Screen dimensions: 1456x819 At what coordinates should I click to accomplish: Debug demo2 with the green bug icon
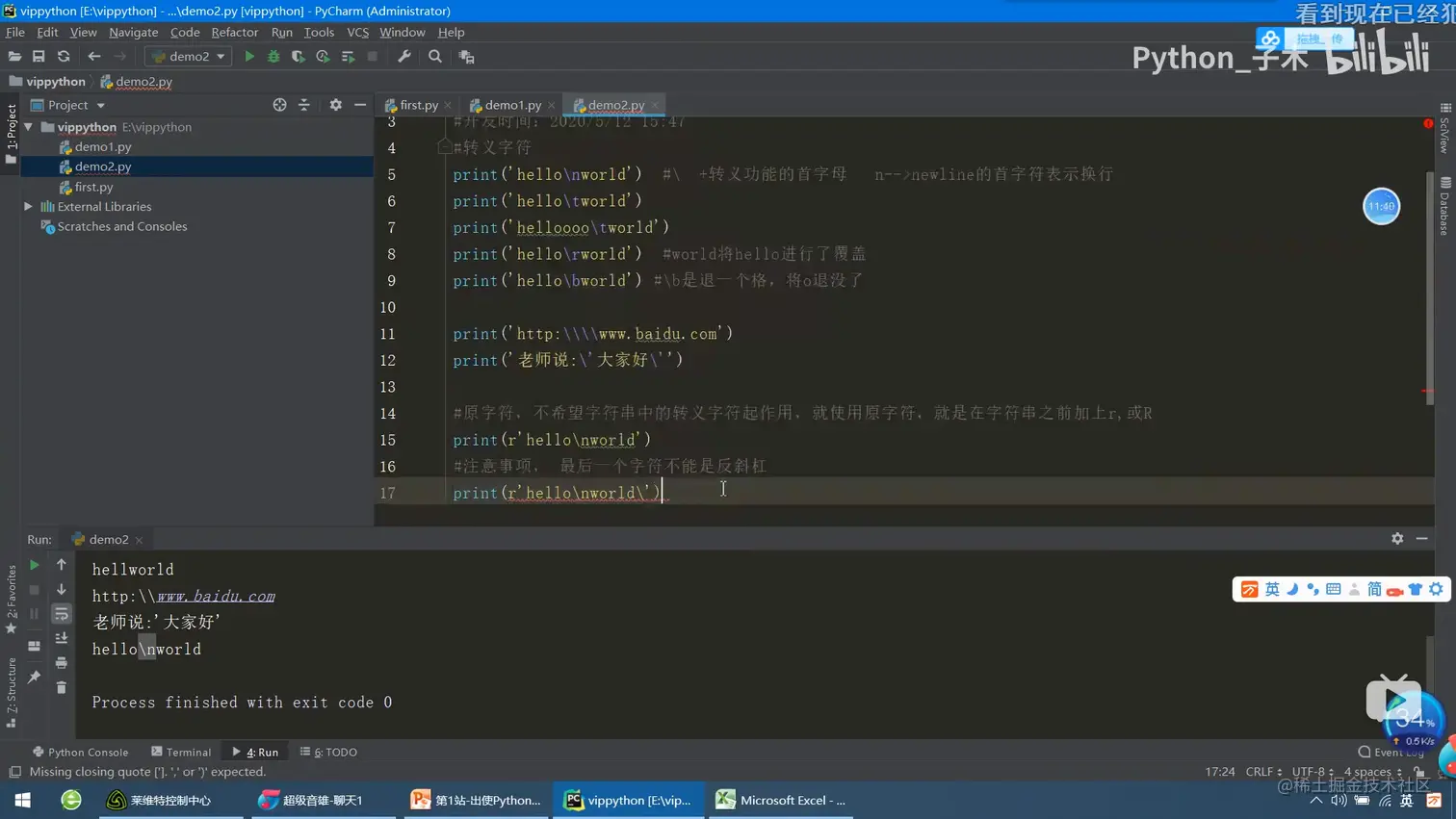click(x=273, y=57)
